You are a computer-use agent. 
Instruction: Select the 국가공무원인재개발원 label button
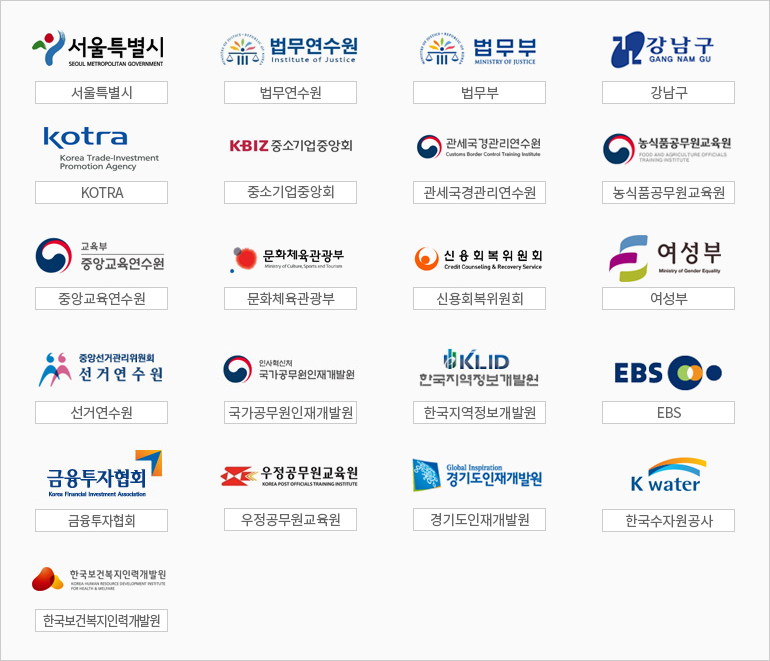(290, 413)
